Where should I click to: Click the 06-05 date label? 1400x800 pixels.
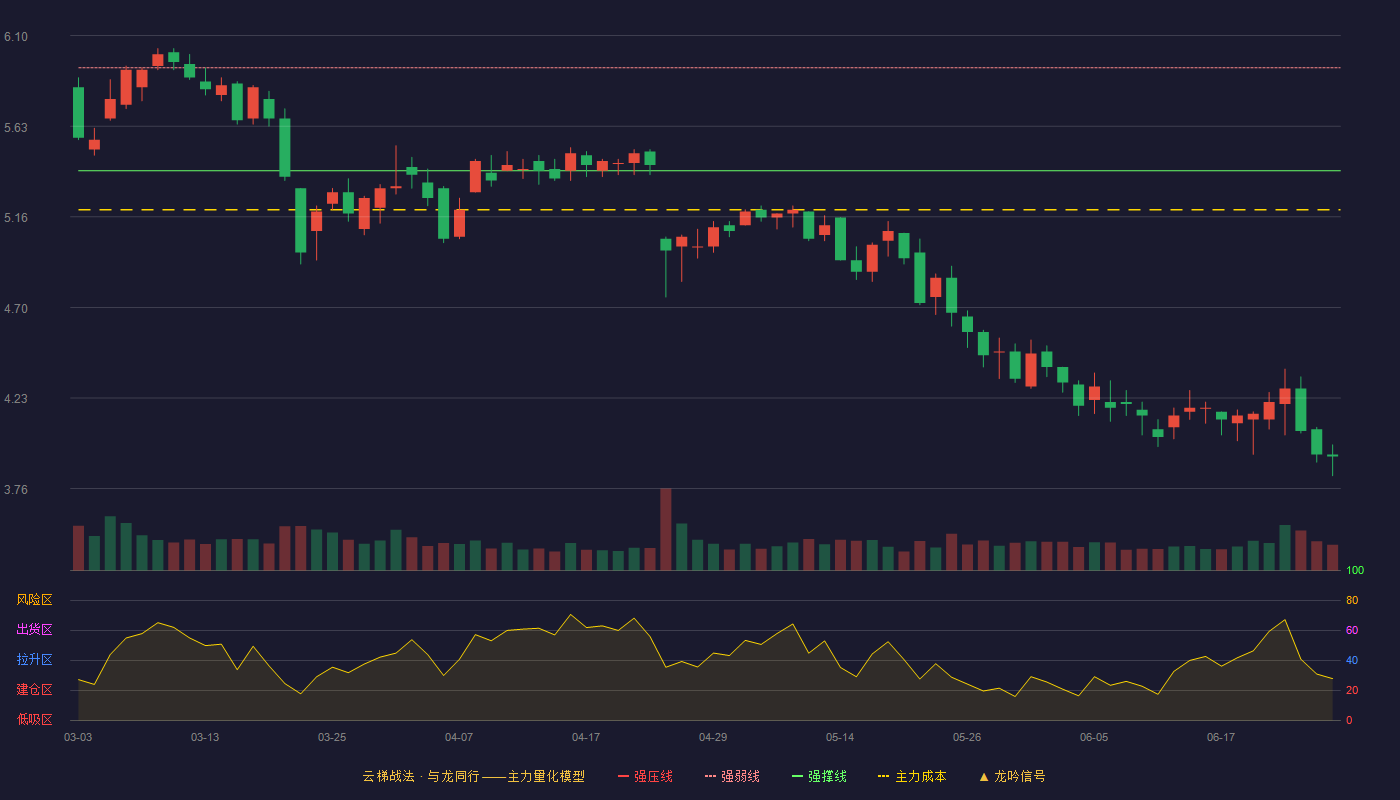(1094, 737)
